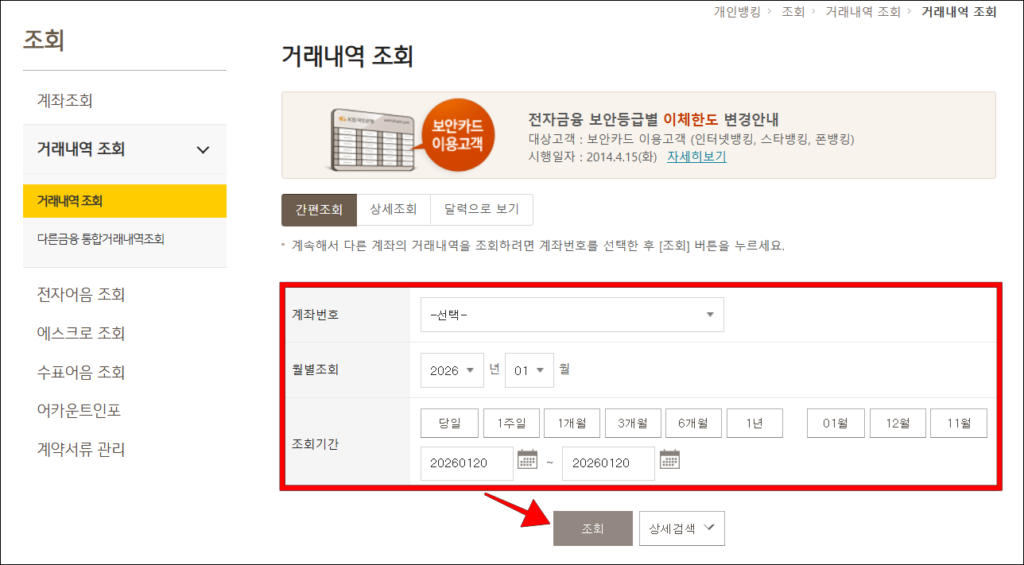
Task: Select the 1주일 period button
Action: point(511,423)
